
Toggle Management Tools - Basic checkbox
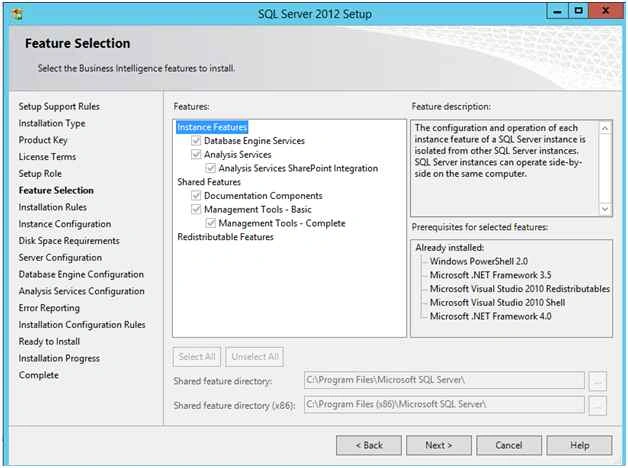tap(196, 209)
